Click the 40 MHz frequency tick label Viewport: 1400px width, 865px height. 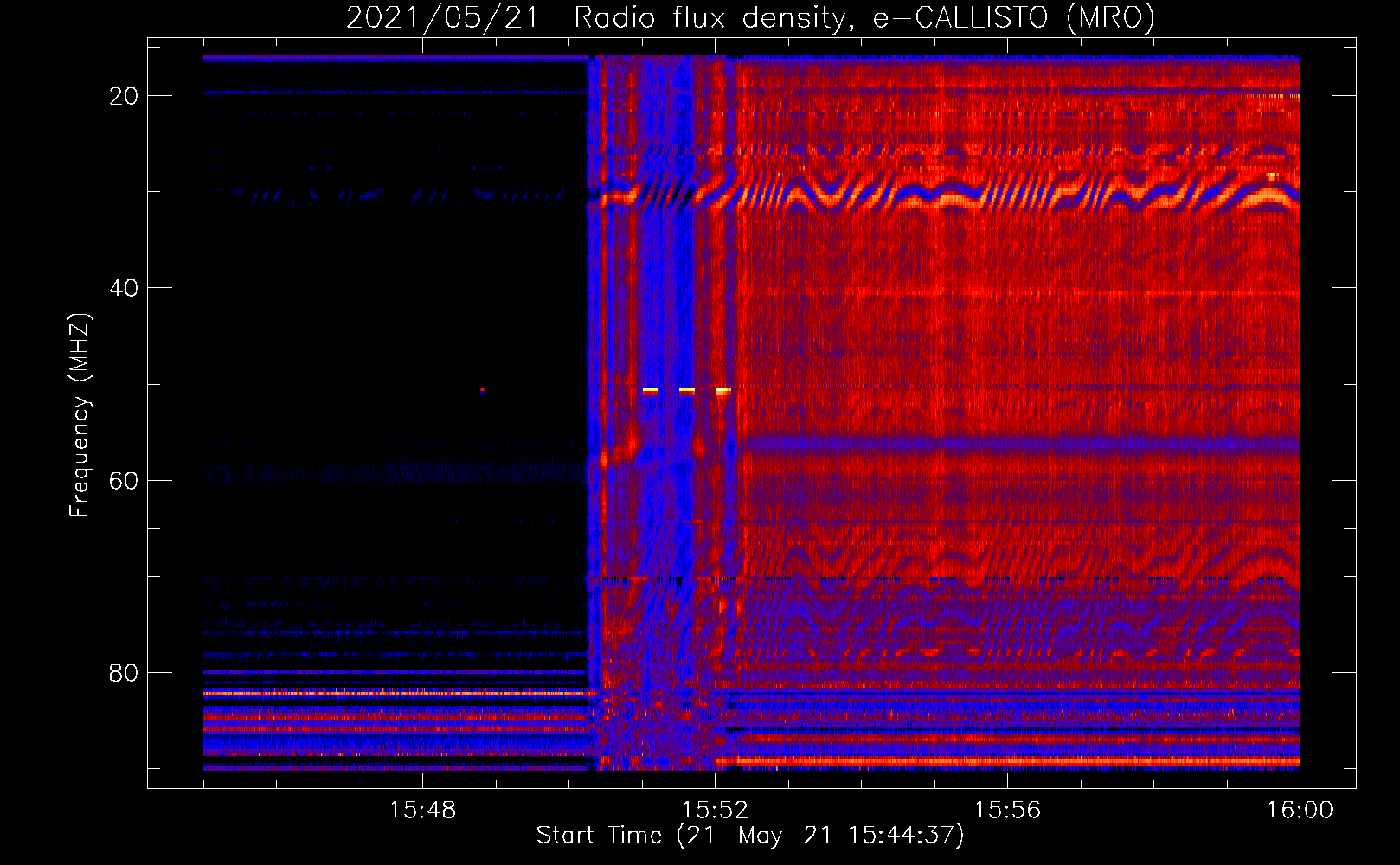pyautogui.click(x=124, y=288)
